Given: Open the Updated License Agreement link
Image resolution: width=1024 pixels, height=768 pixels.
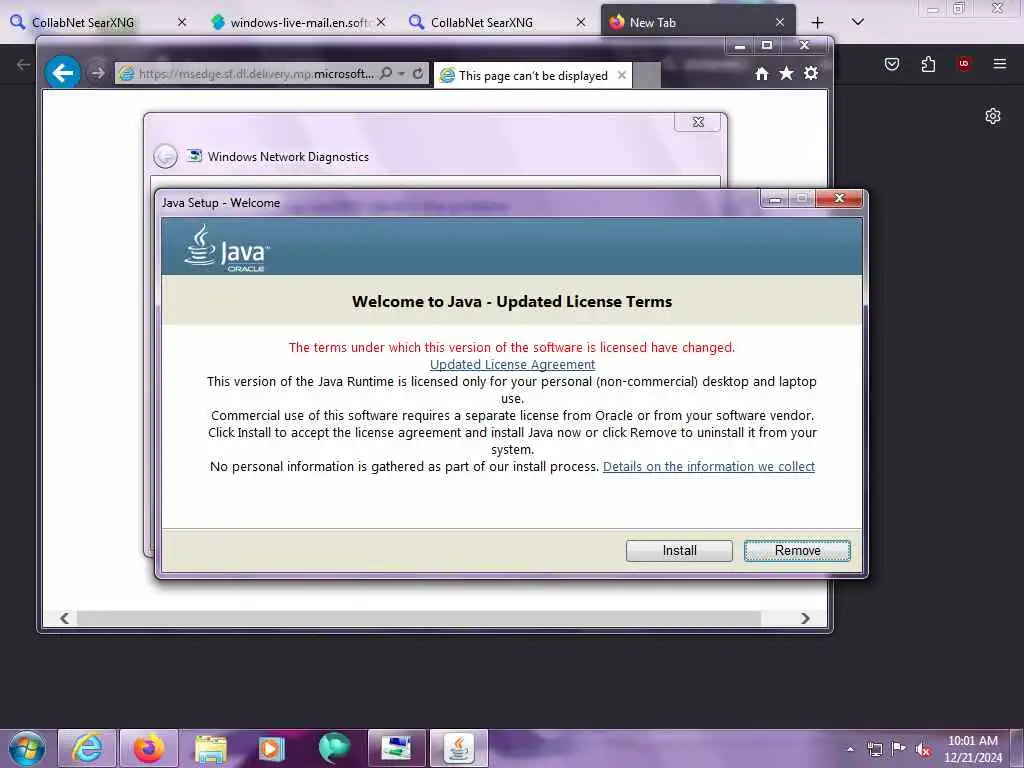Looking at the screenshot, I should (512, 364).
